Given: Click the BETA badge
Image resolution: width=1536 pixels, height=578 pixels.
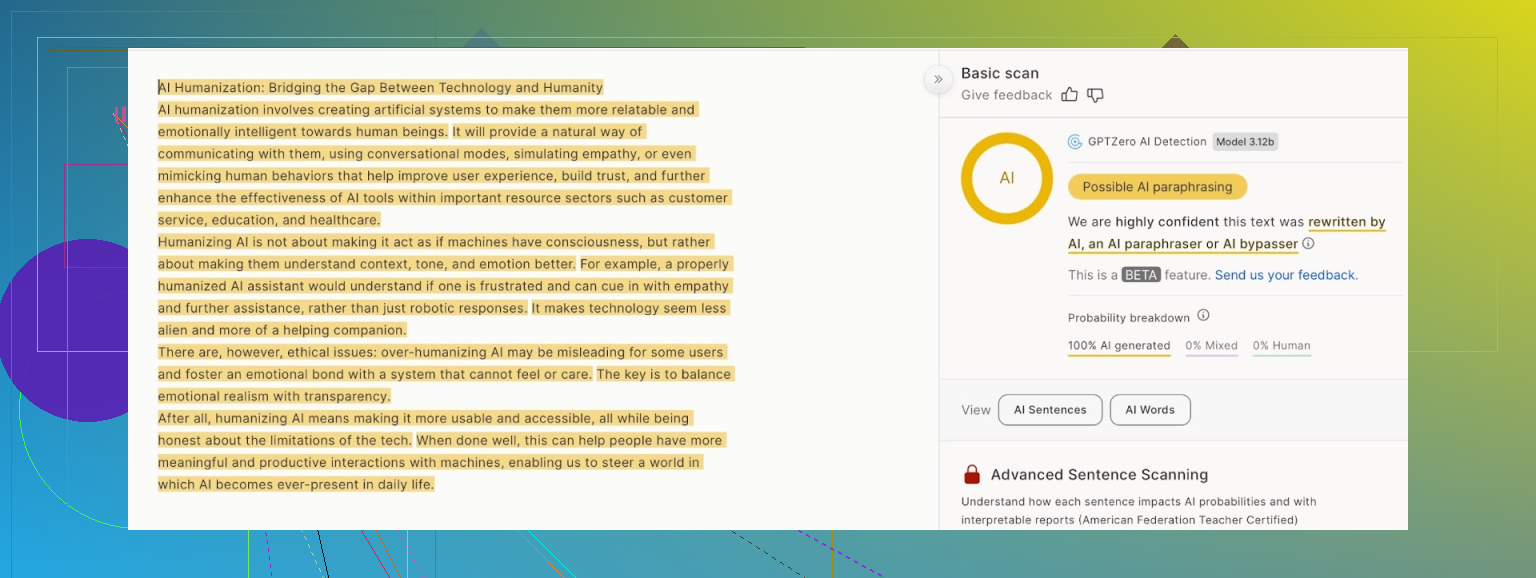Looking at the screenshot, I should (1140, 275).
